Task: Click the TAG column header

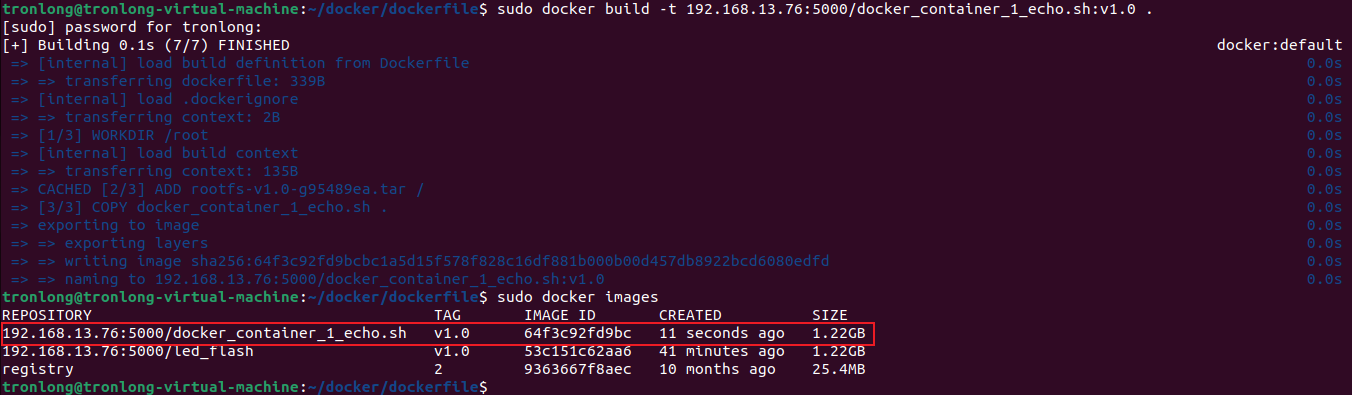Action: point(447,315)
